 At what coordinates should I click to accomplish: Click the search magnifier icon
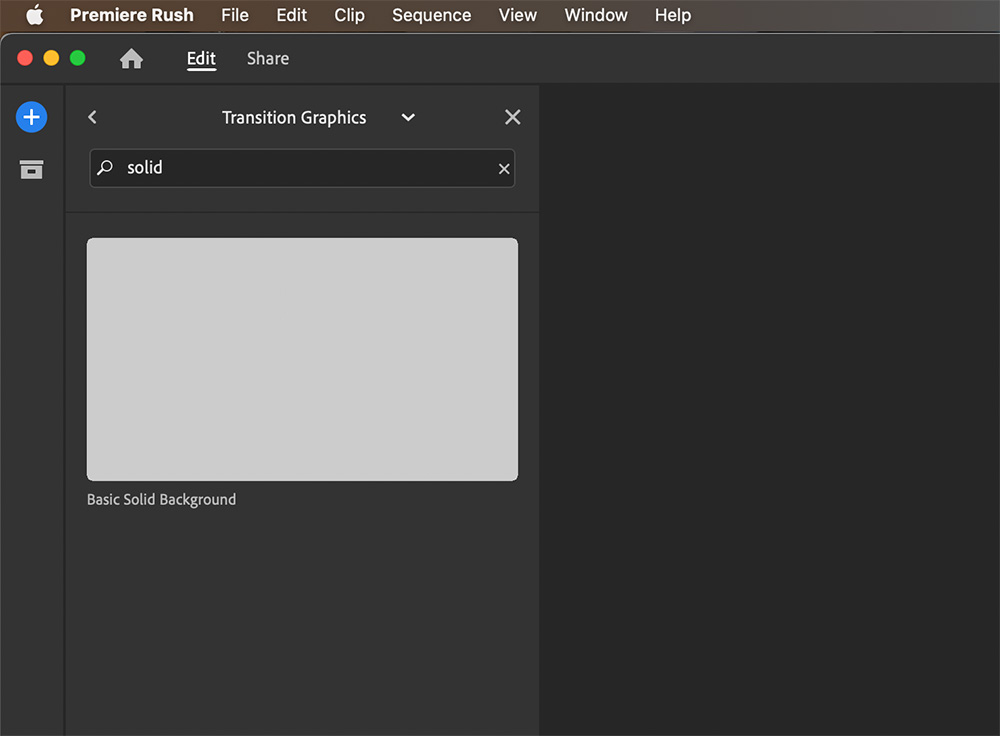point(105,168)
